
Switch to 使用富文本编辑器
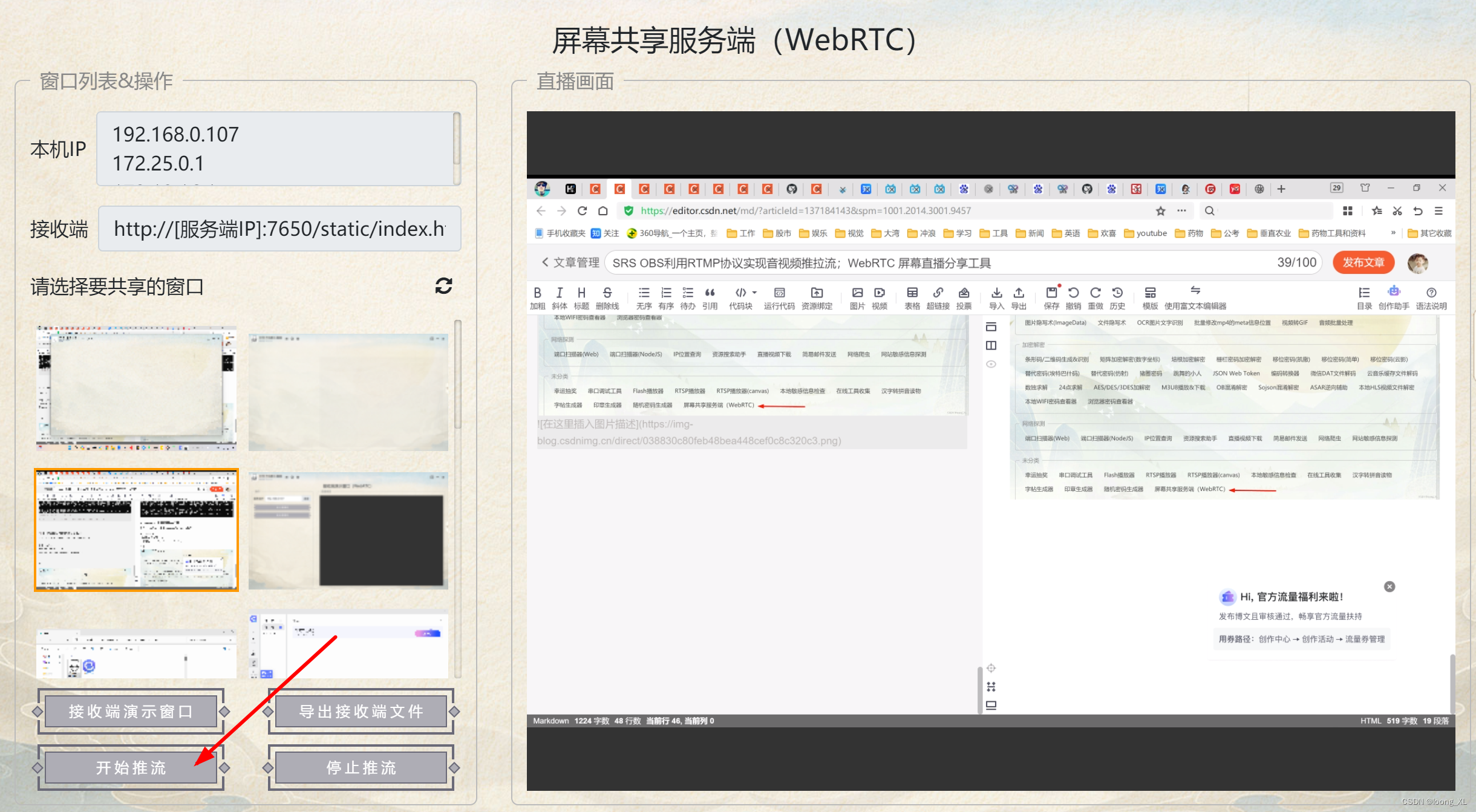click(1195, 298)
